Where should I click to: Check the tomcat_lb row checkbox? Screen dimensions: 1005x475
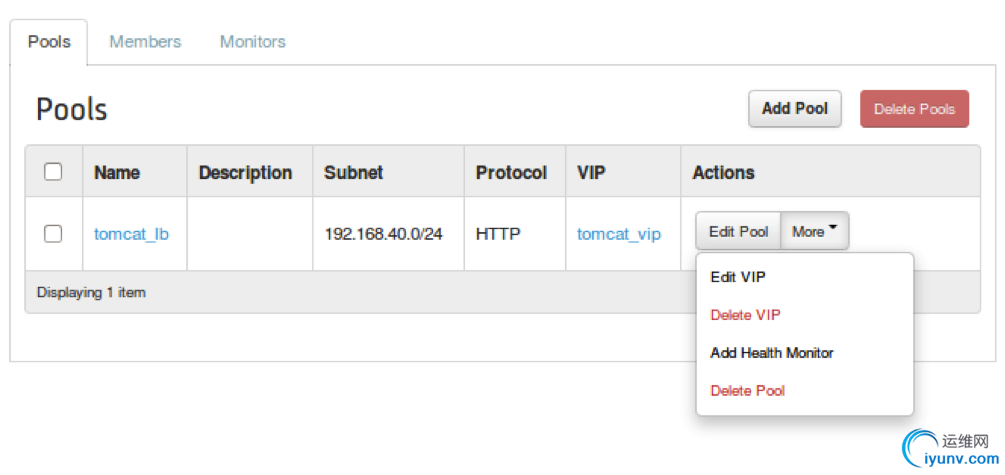click(54, 233)
